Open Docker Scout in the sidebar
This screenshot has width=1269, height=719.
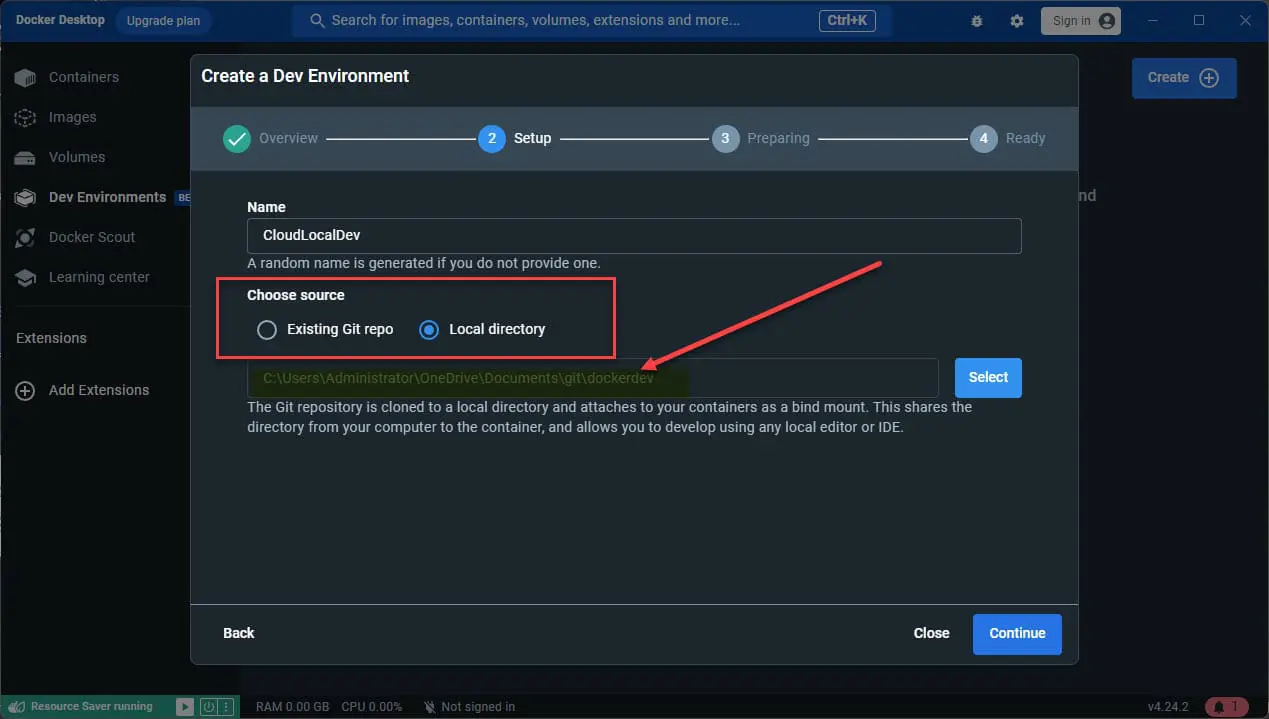coord(91,237)
